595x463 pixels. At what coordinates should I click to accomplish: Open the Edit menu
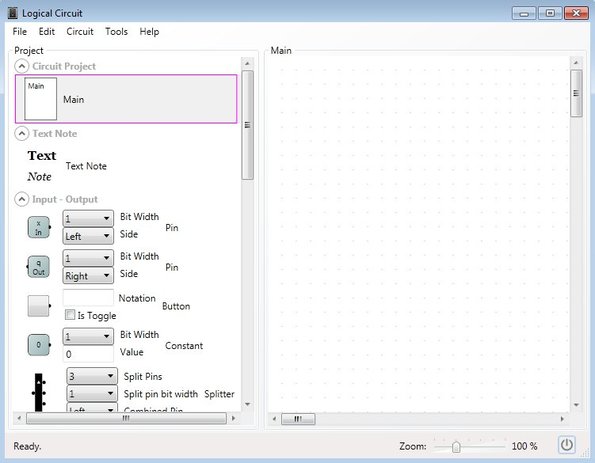tap(47, 31)
